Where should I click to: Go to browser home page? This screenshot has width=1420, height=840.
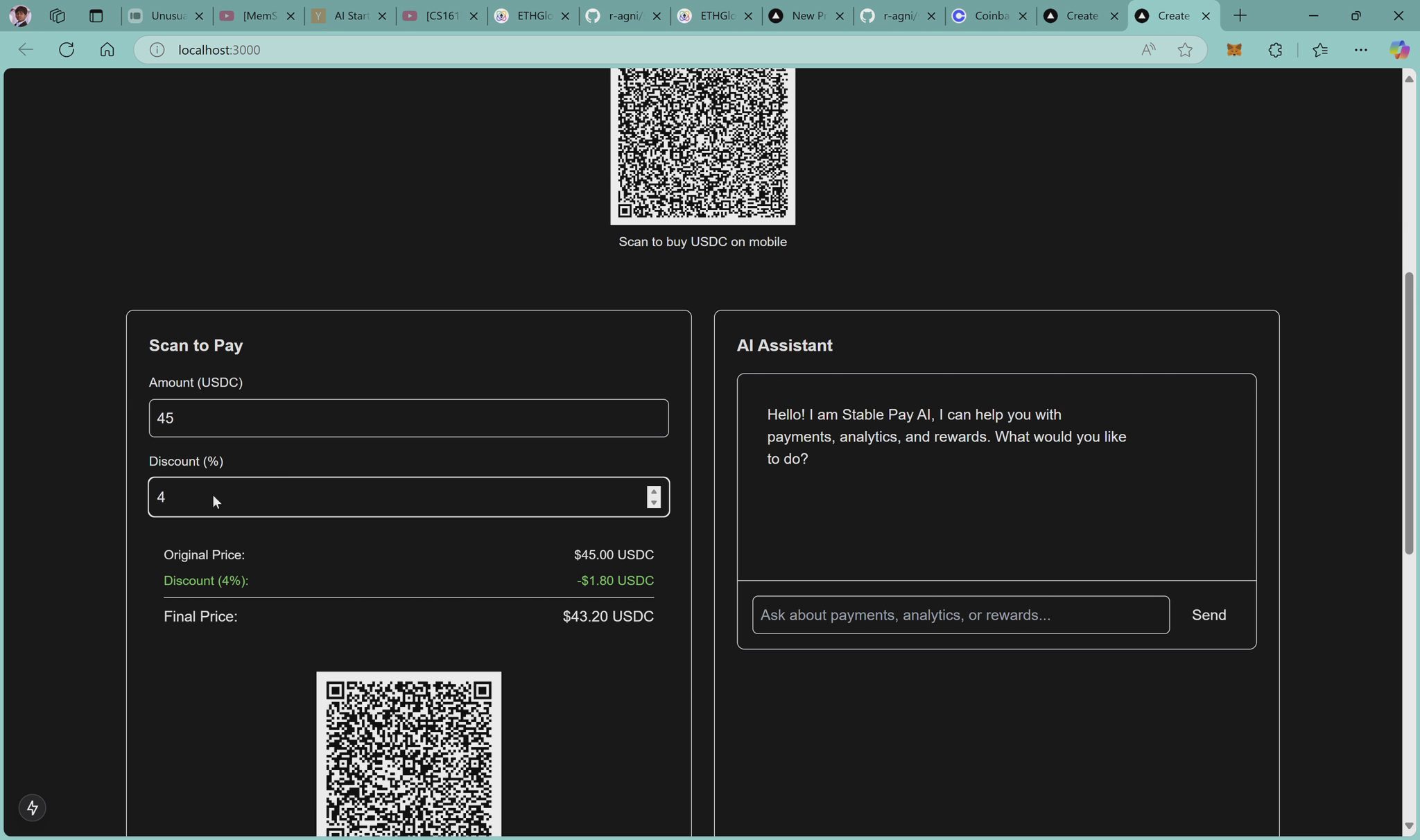107,49
